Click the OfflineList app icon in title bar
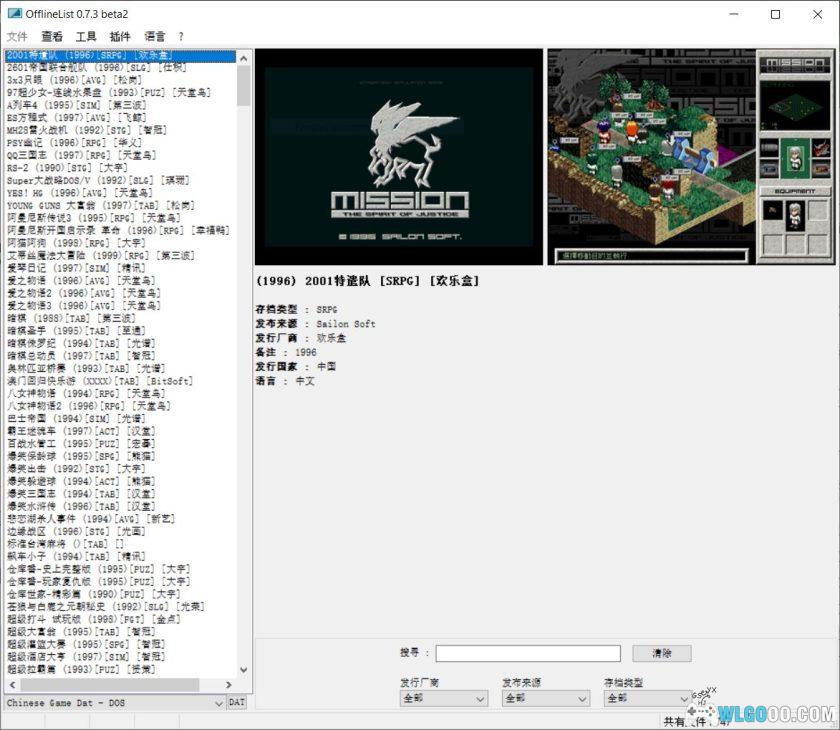This screenshot has height=730, width=840. coord(14,14)
